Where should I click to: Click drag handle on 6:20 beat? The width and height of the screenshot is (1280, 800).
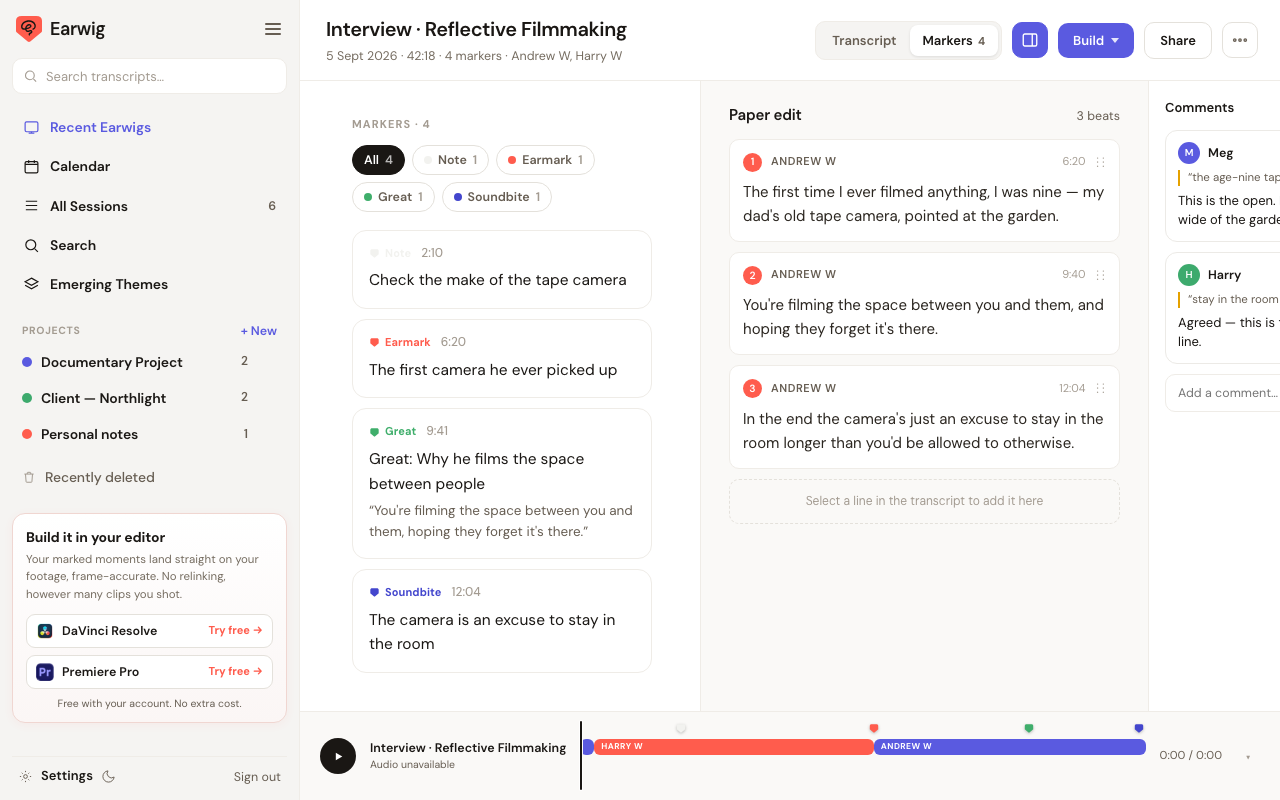click(x=1100, y=162)
